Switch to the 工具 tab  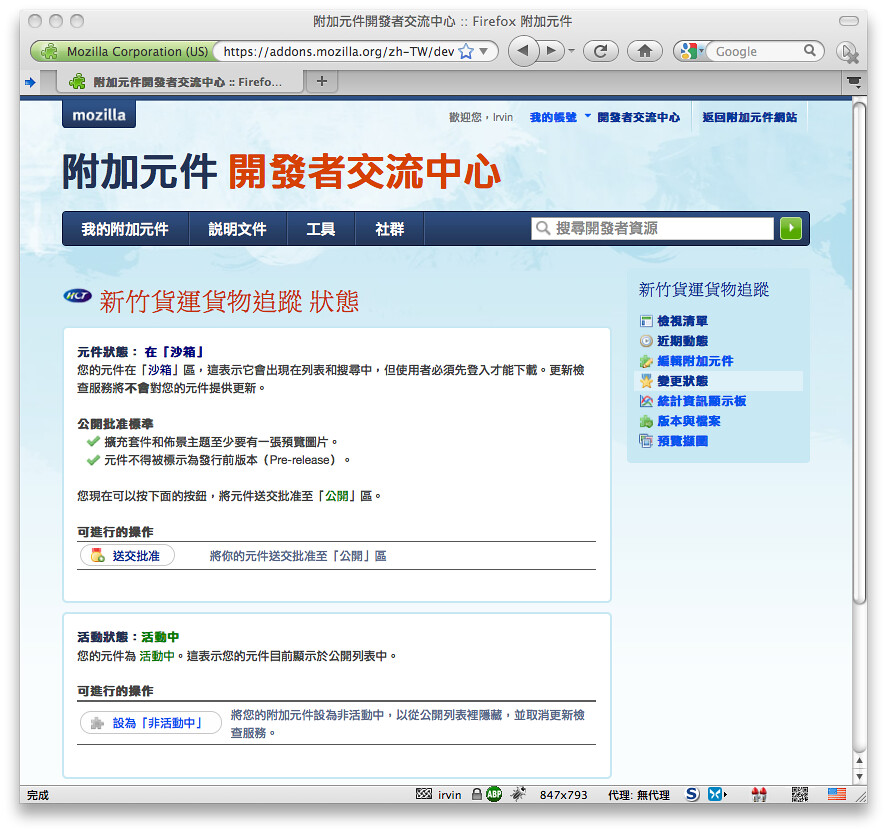[321, 228]
